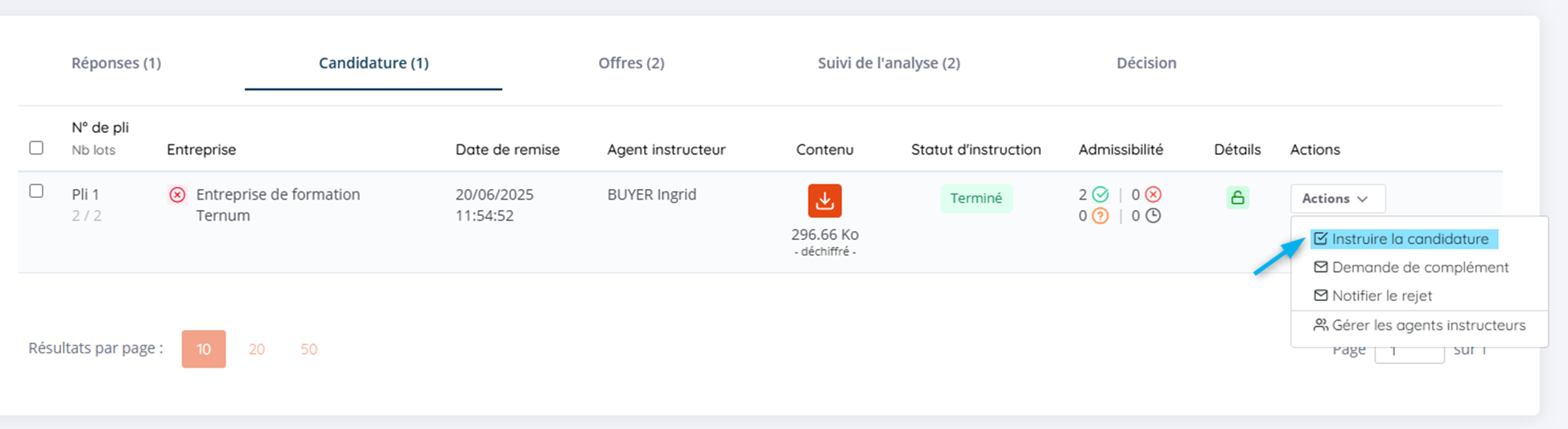The height and width of the screenshot is (429, 1568).
Task: Click the red rejected-company cross icon
Action: coord(177,195)
